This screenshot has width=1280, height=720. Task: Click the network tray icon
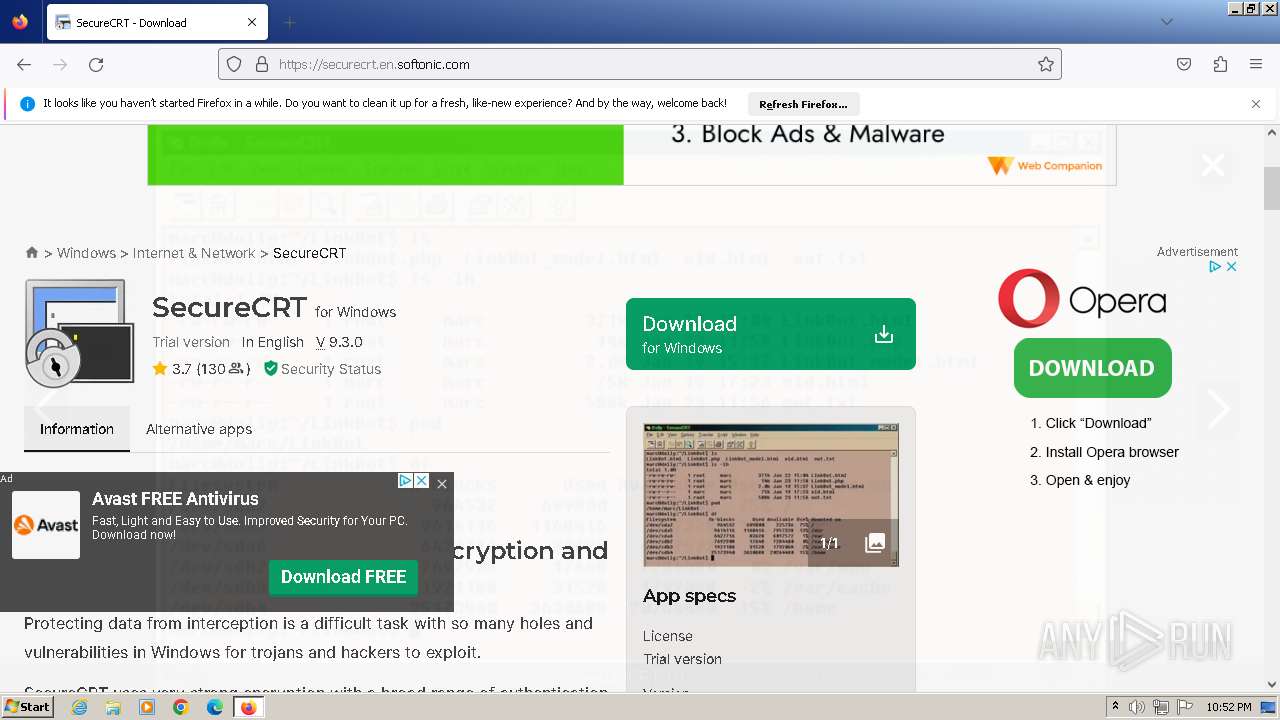click(x=1161, y=707)
